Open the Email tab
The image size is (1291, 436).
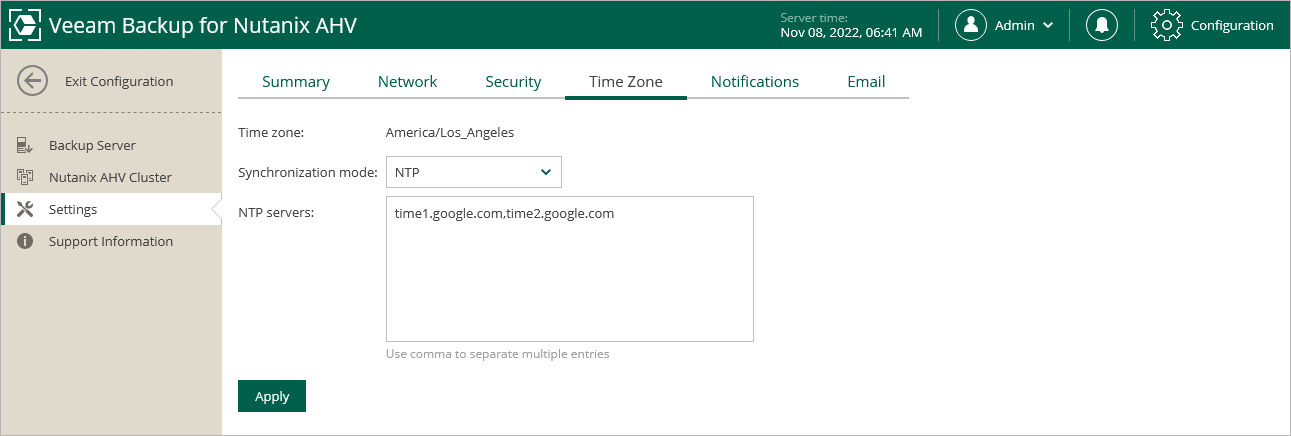866,82
